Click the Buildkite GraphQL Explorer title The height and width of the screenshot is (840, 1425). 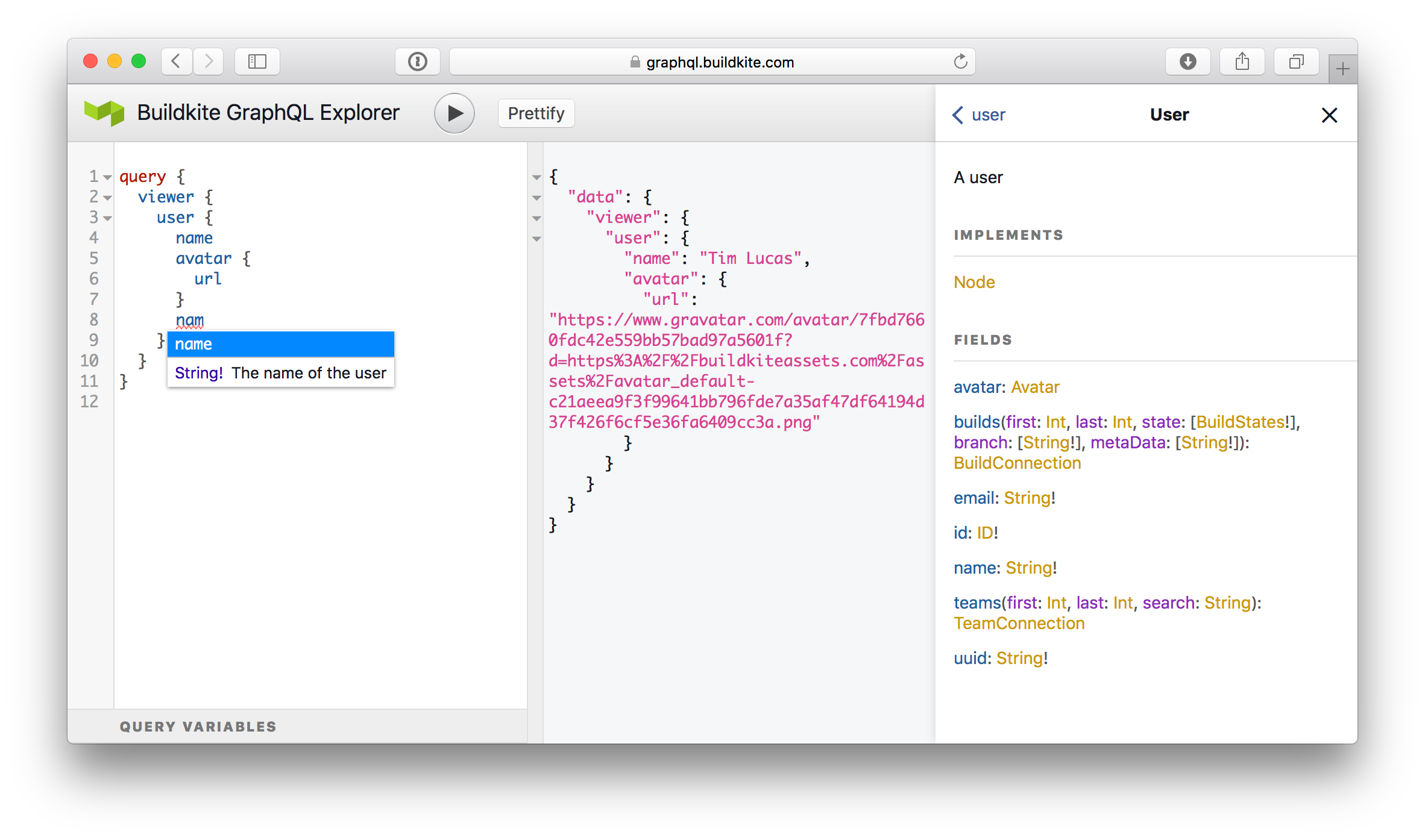pos(268,113)
